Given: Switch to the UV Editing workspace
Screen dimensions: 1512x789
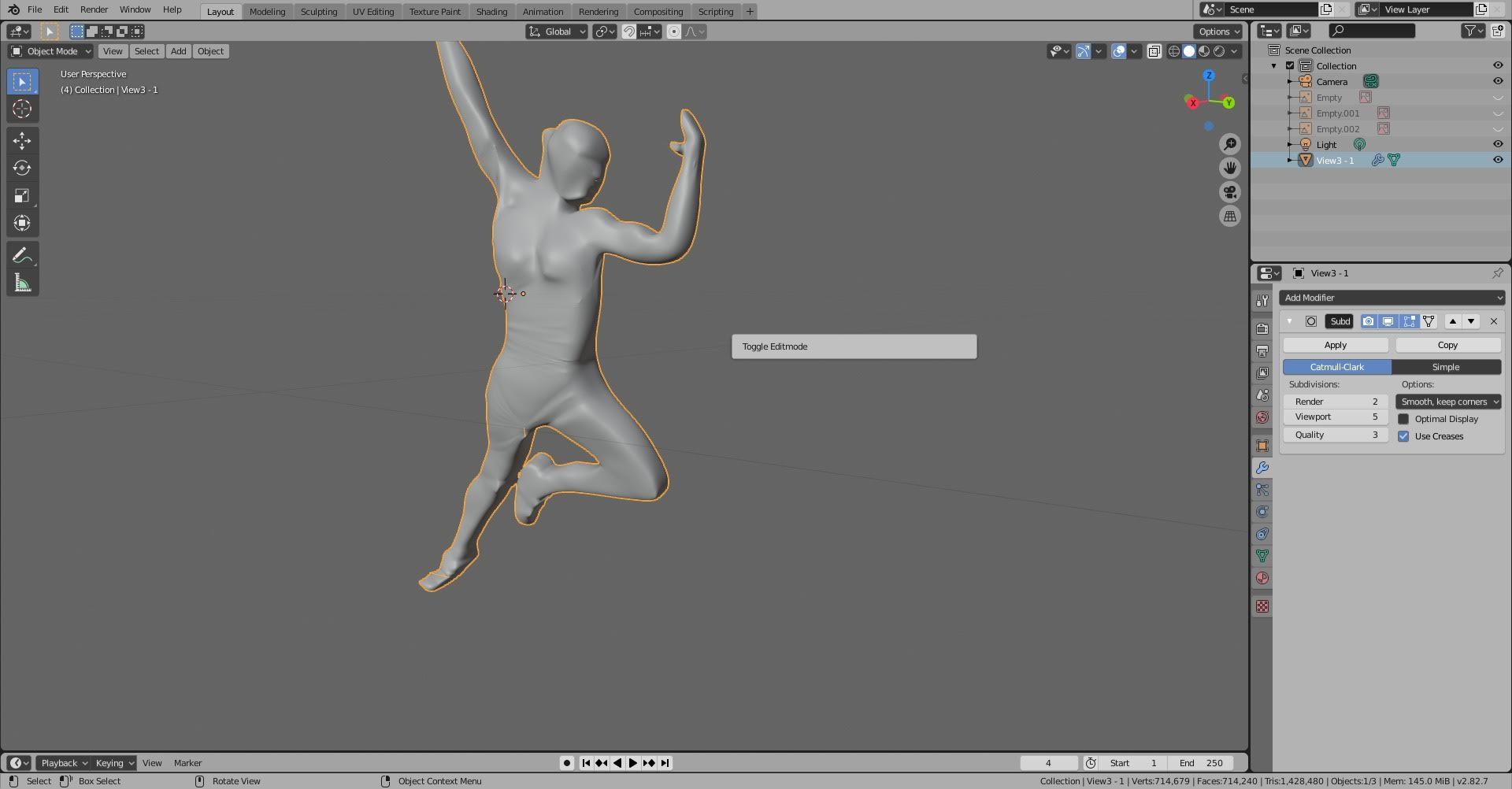Looking at the screenshot, I should 373,11.
